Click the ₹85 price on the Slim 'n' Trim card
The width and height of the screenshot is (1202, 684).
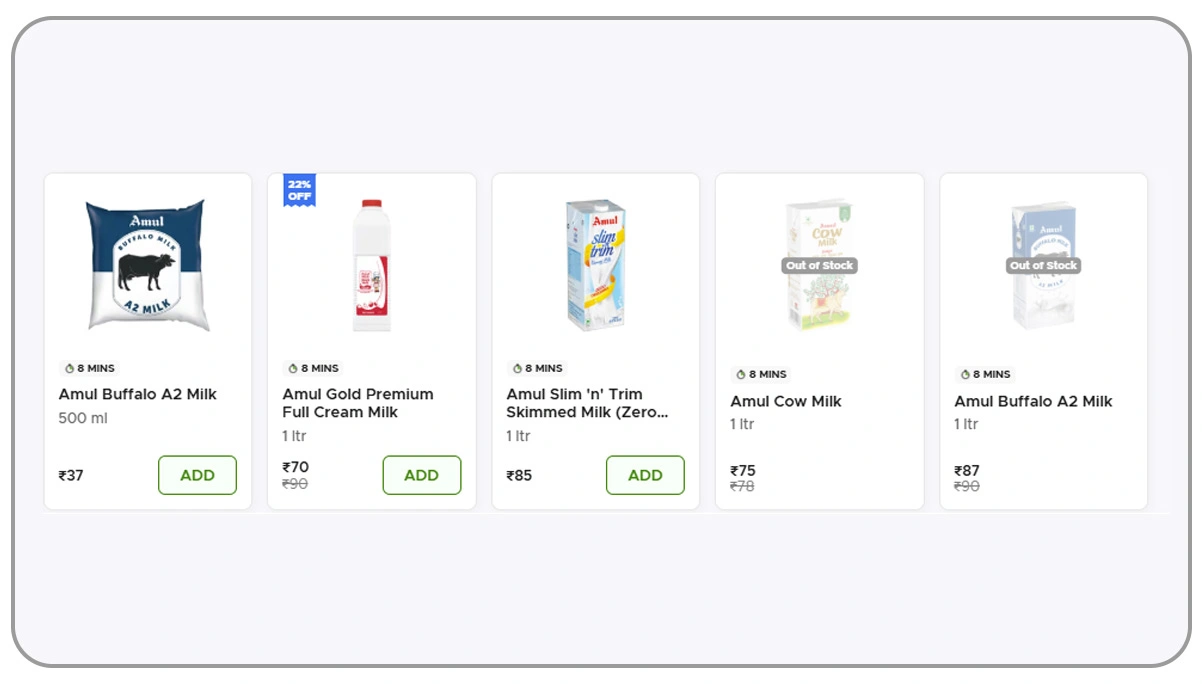[x=519, y=475]
